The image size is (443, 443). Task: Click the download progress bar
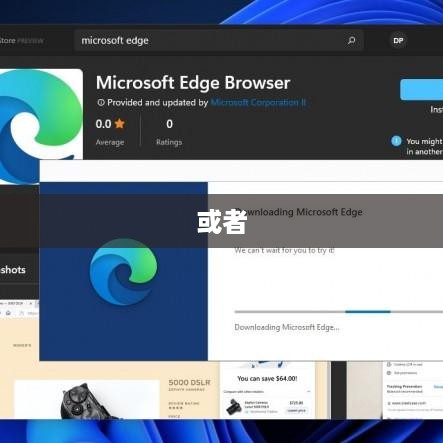tap(339, 312)
